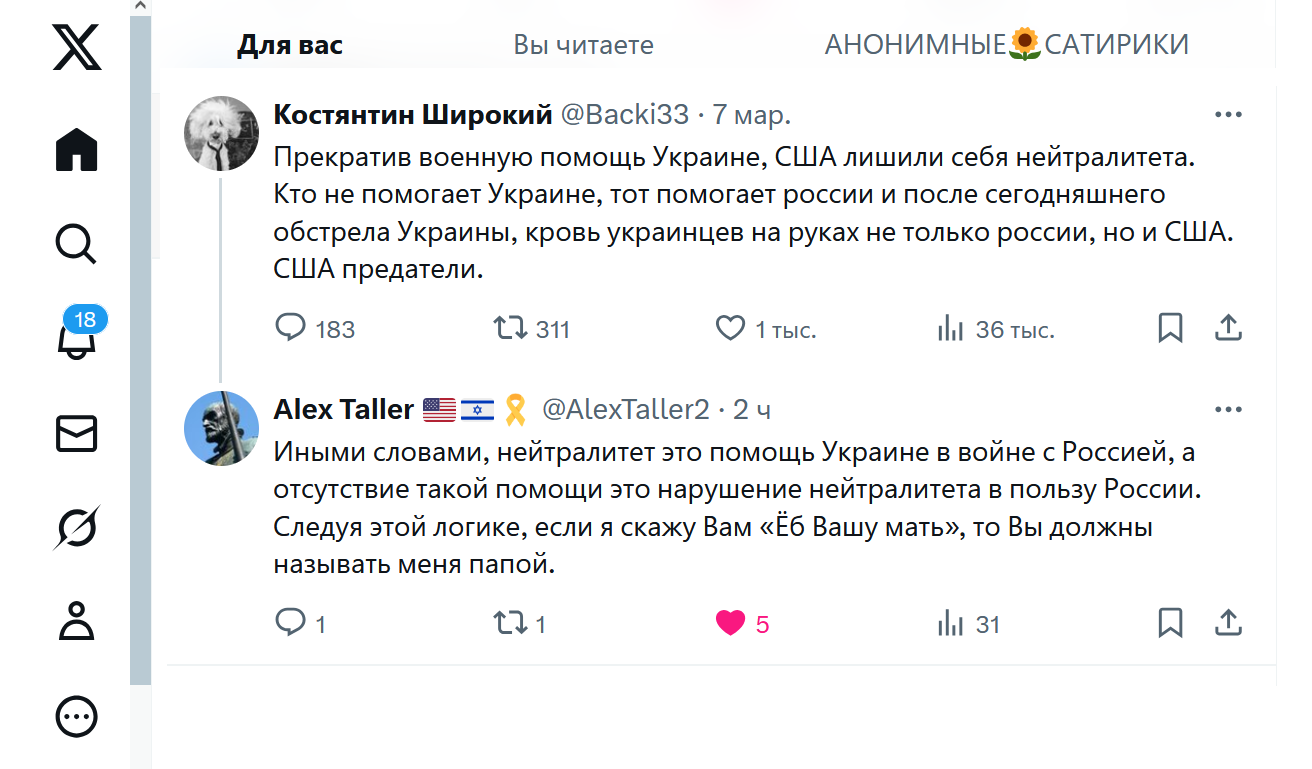Unlike Alex Taller's reply
Image resolution: width=1312 pixels, height=769 pixels.
[x=731, y=623]
